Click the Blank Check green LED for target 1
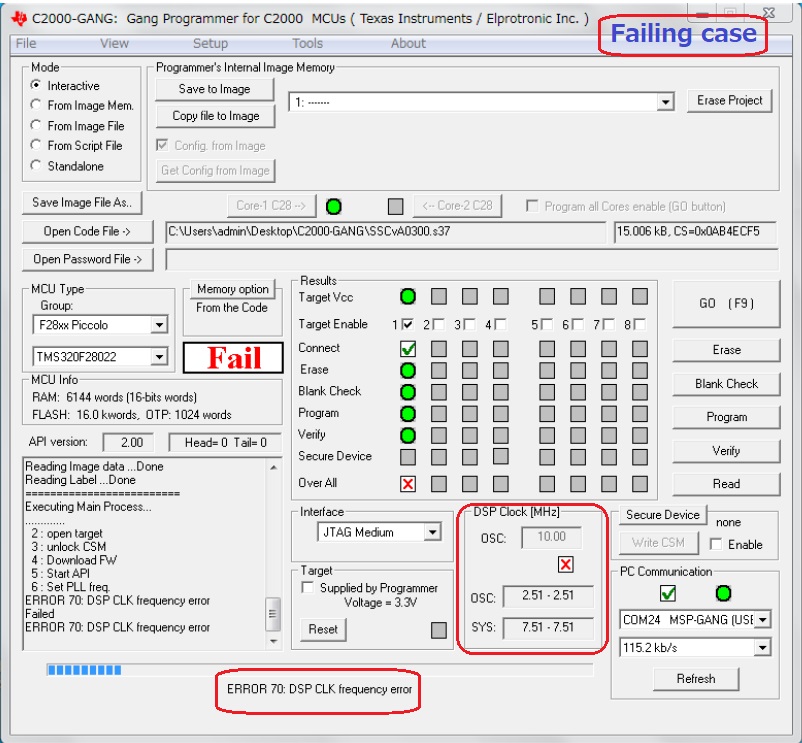 click(408, 392)
